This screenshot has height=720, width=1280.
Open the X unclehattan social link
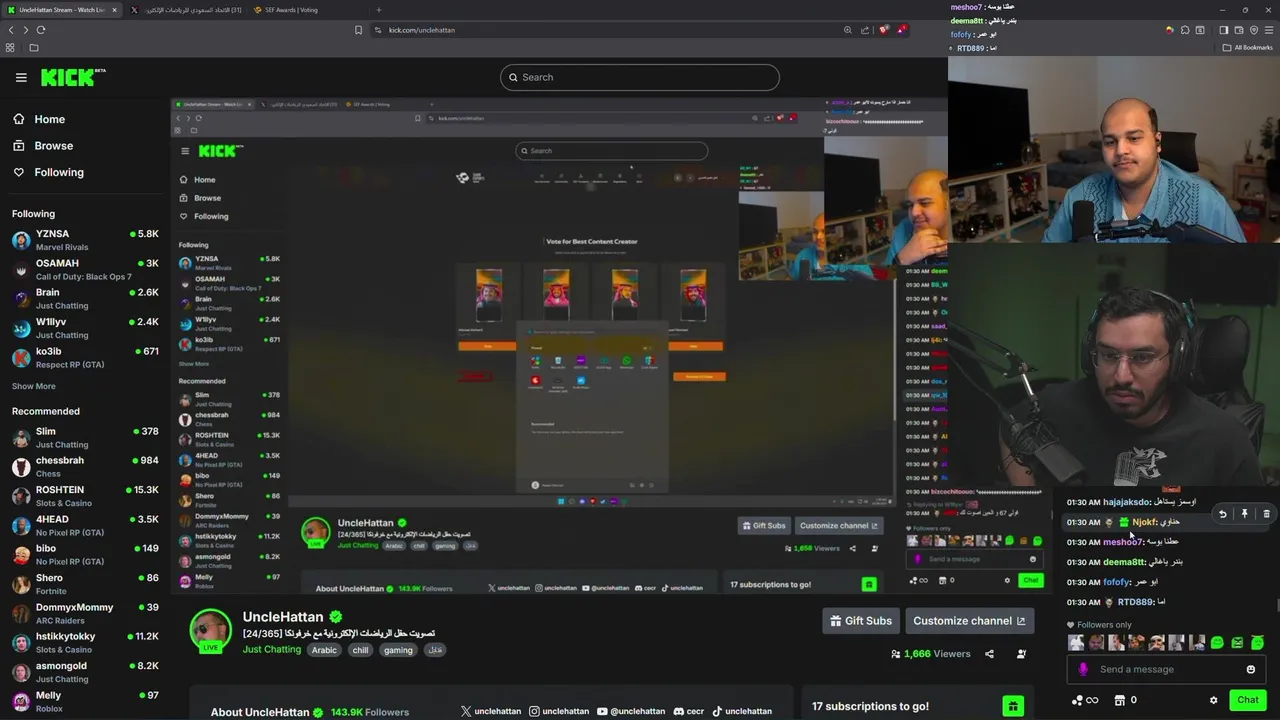491,712
